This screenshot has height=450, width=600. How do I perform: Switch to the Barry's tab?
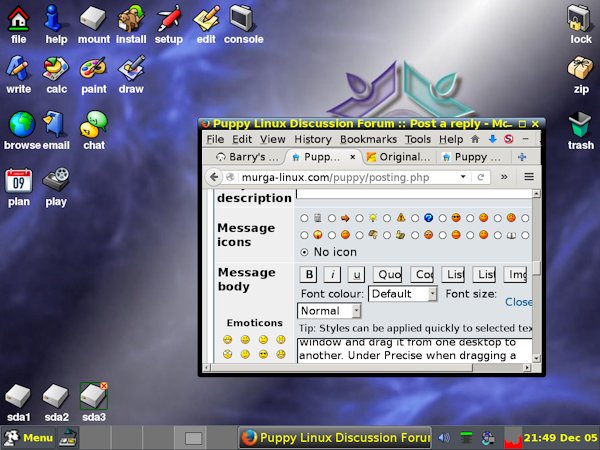pos(247,157)
